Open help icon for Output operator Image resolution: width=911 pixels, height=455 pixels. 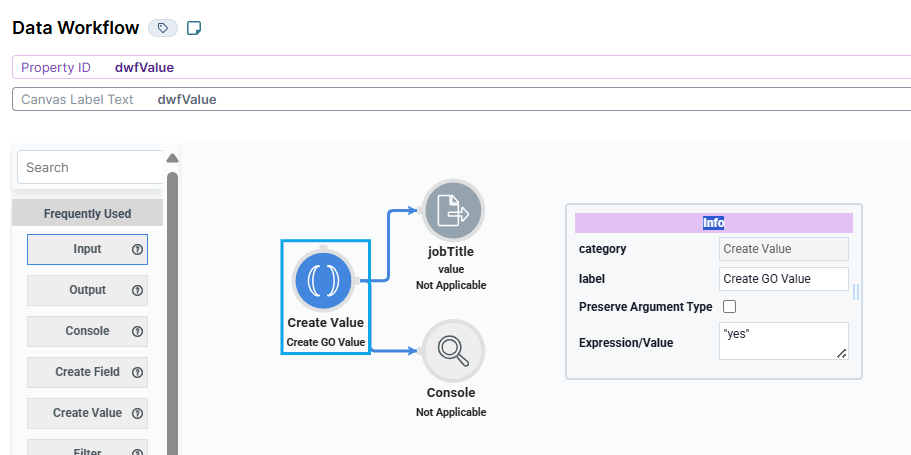137,291
